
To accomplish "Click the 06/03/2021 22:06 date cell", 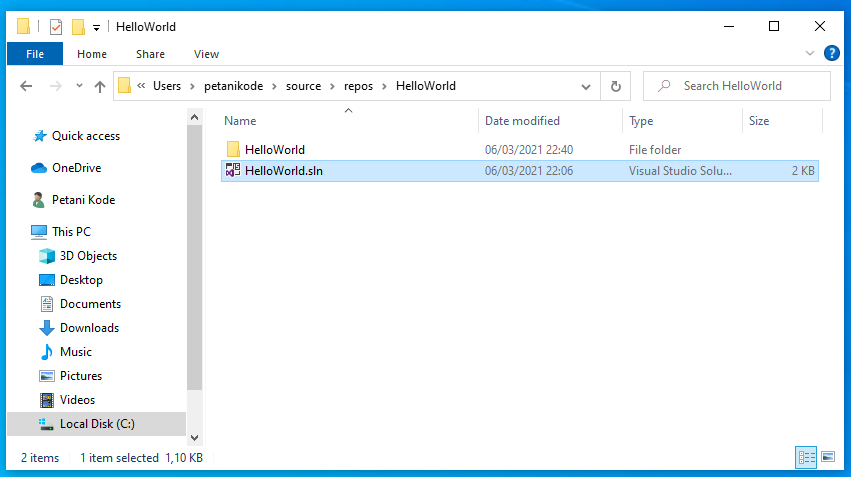I will pyautogui.click(x=529, y=170).
